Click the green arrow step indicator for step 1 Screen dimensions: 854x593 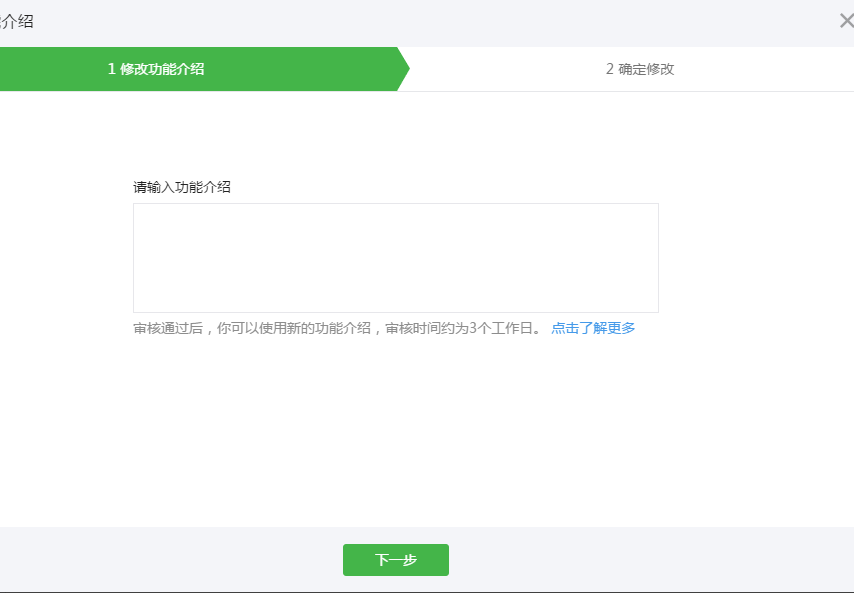tap(200, 68)
